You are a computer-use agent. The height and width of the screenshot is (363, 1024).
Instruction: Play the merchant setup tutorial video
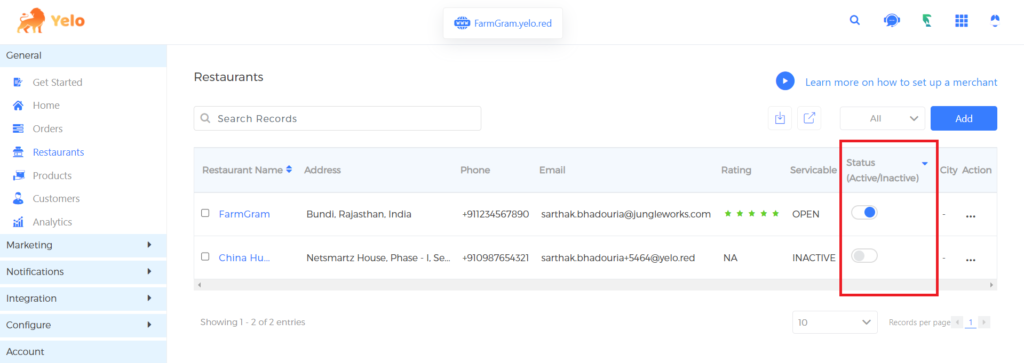click(785, 82)
